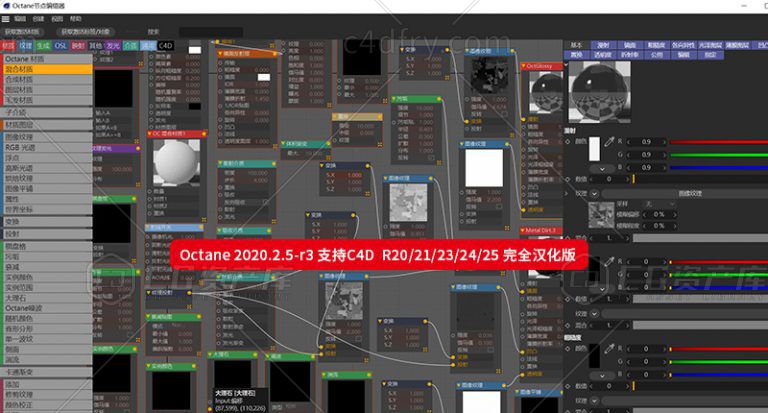768x413 pixels.
Task: Increase the first 0 % value stepper
Action: point(674,215)
